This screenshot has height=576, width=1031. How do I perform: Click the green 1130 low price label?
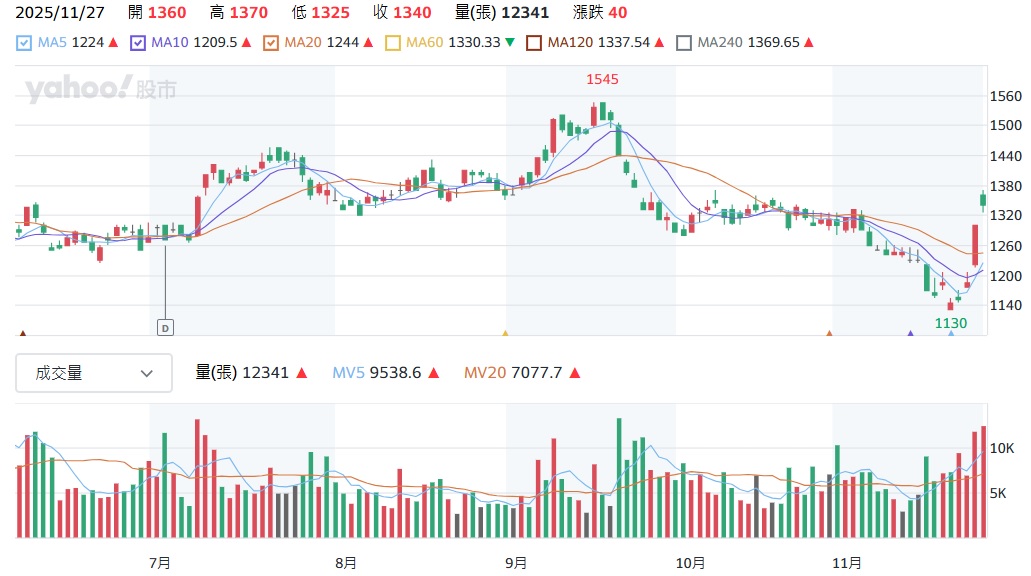950,323
